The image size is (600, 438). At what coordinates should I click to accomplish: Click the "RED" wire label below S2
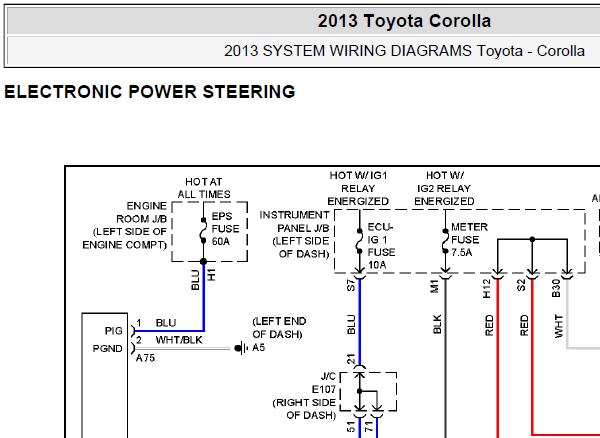click(x=524, y=326)
